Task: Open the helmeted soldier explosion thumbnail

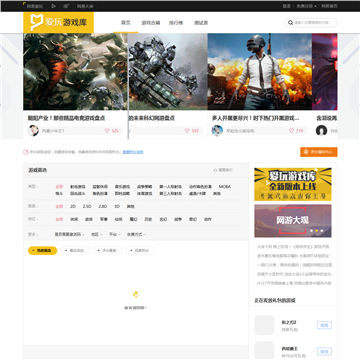Action: pos(260,71)
